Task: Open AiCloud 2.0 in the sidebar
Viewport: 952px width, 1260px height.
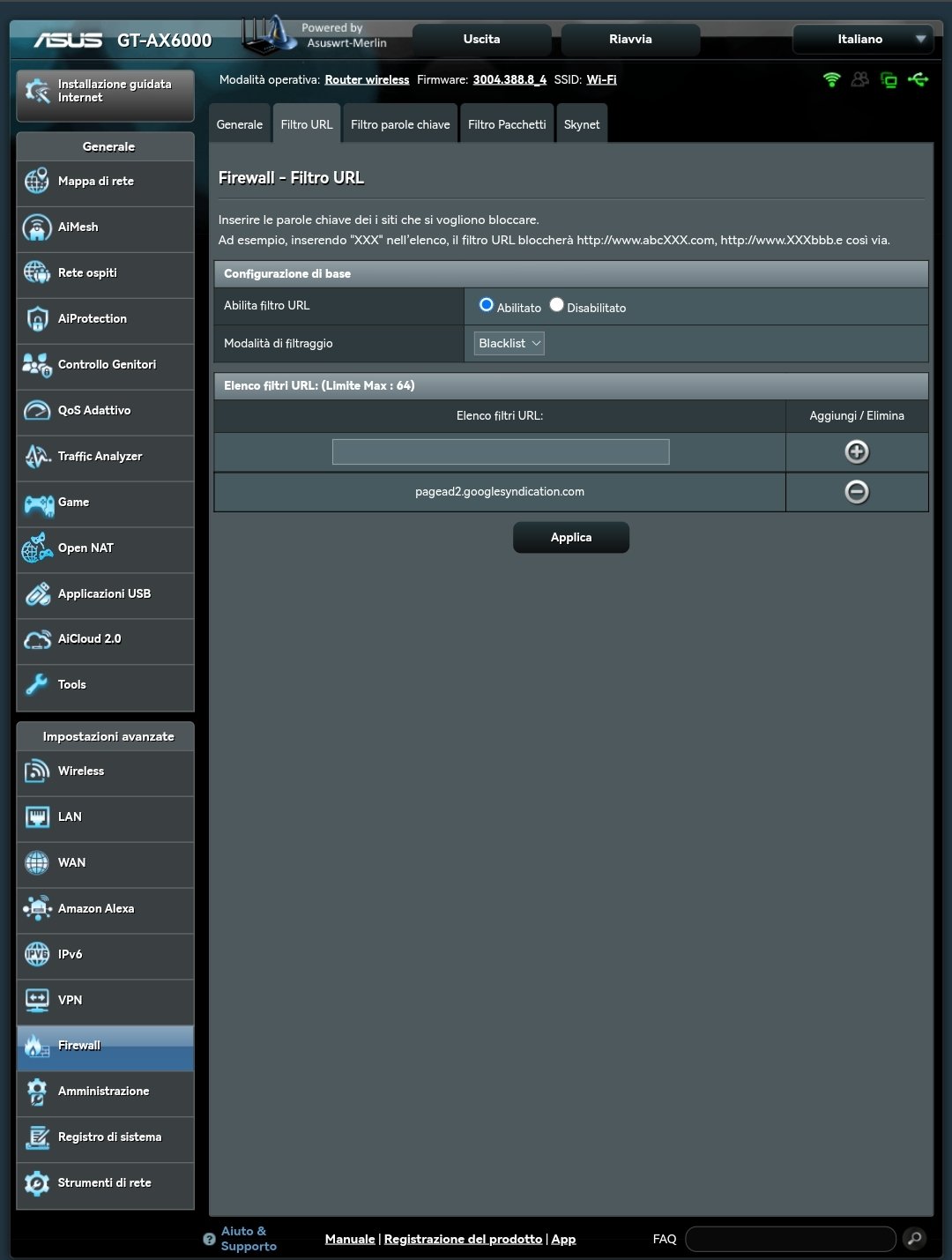Action: [x=89, y=639]
